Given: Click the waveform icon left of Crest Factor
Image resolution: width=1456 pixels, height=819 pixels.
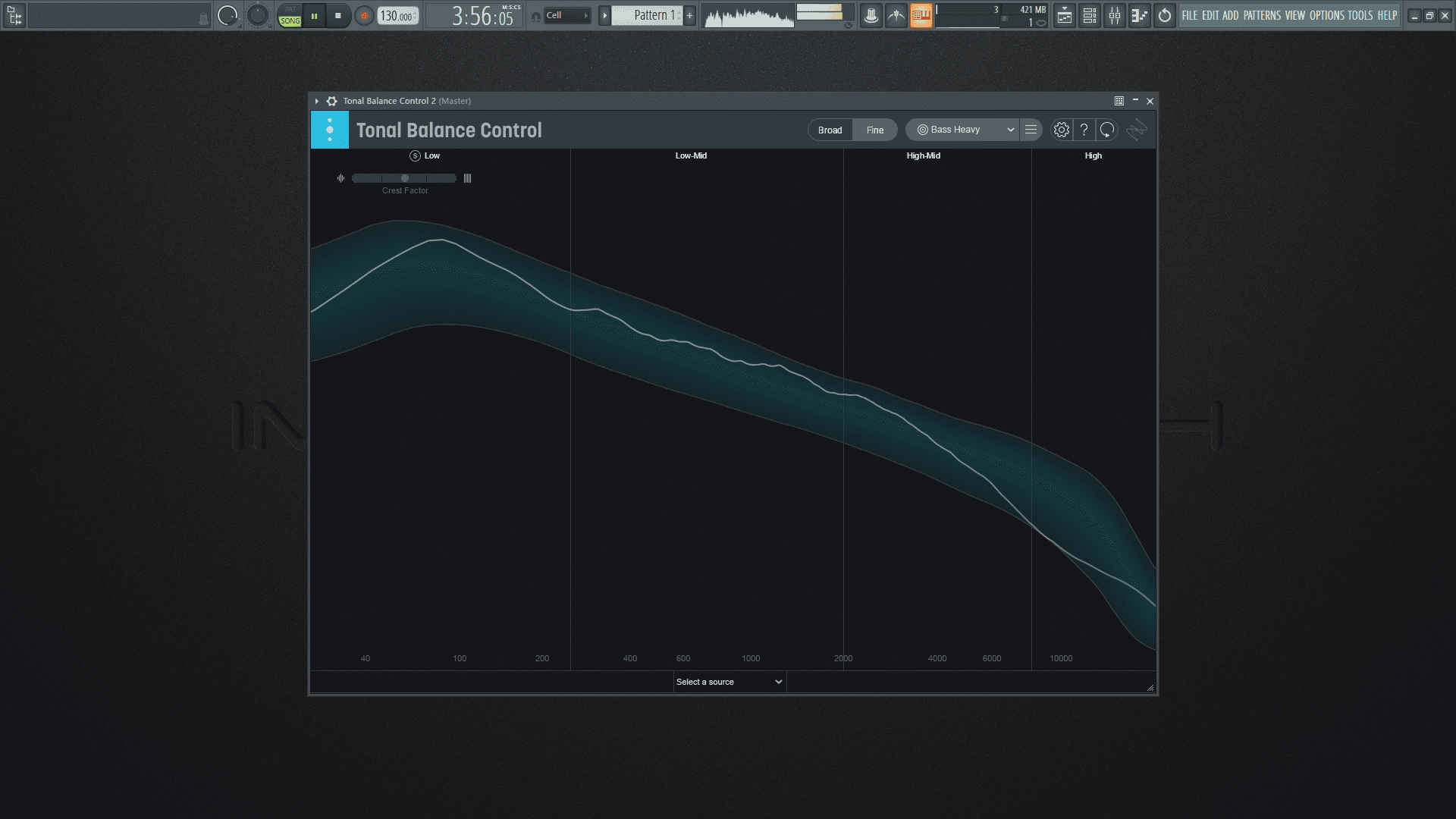Looking at the screenshot, I should (340, 178).
